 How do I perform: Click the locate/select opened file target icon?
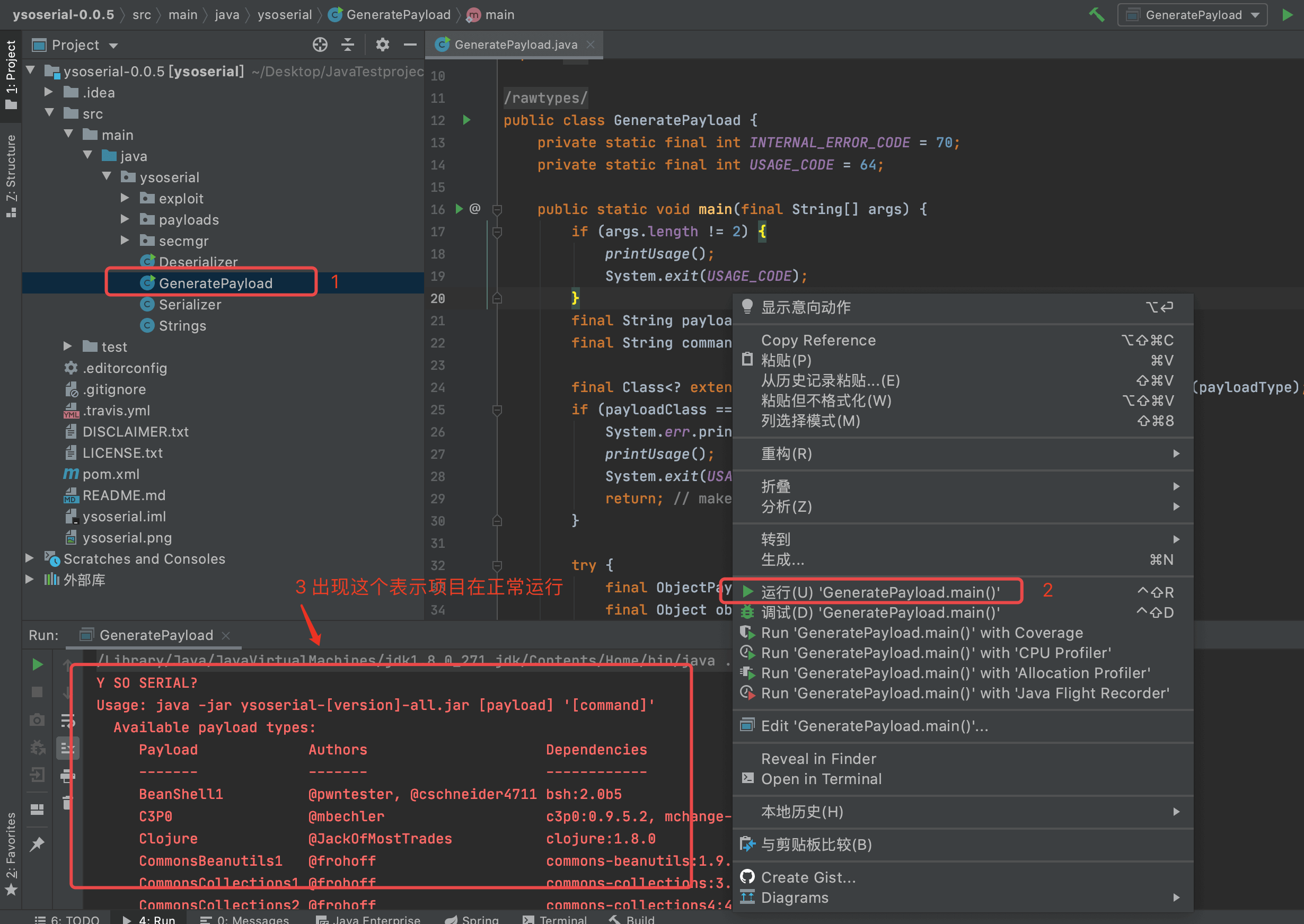point(320,45)
